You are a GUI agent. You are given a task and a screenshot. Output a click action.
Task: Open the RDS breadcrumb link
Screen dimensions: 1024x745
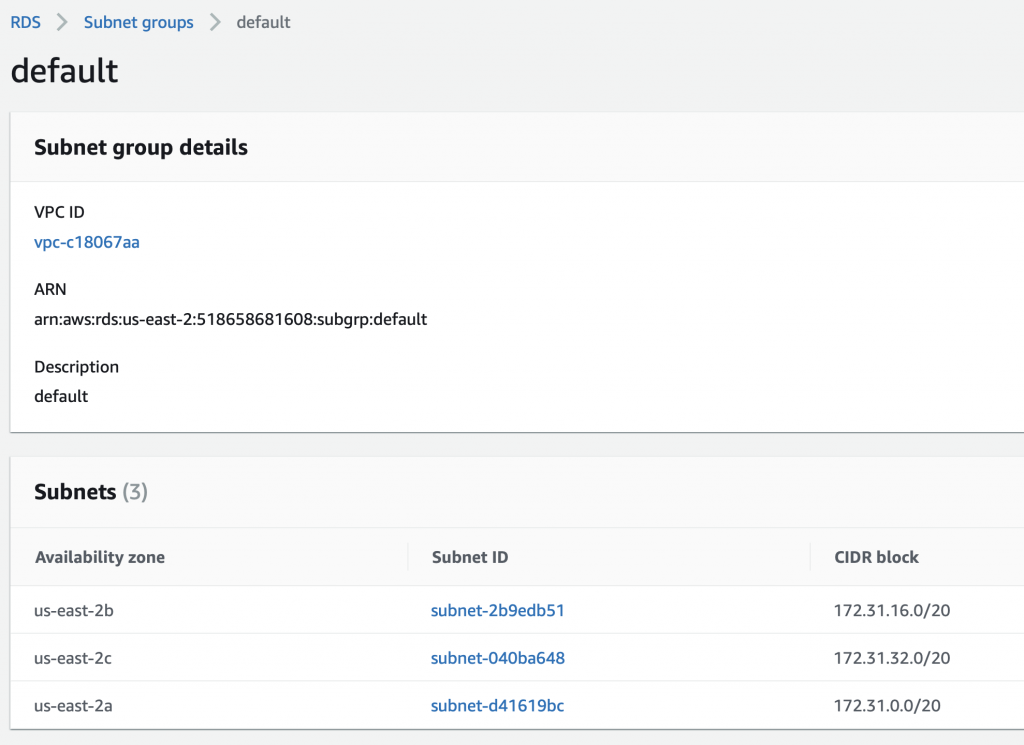click(25, 22)
